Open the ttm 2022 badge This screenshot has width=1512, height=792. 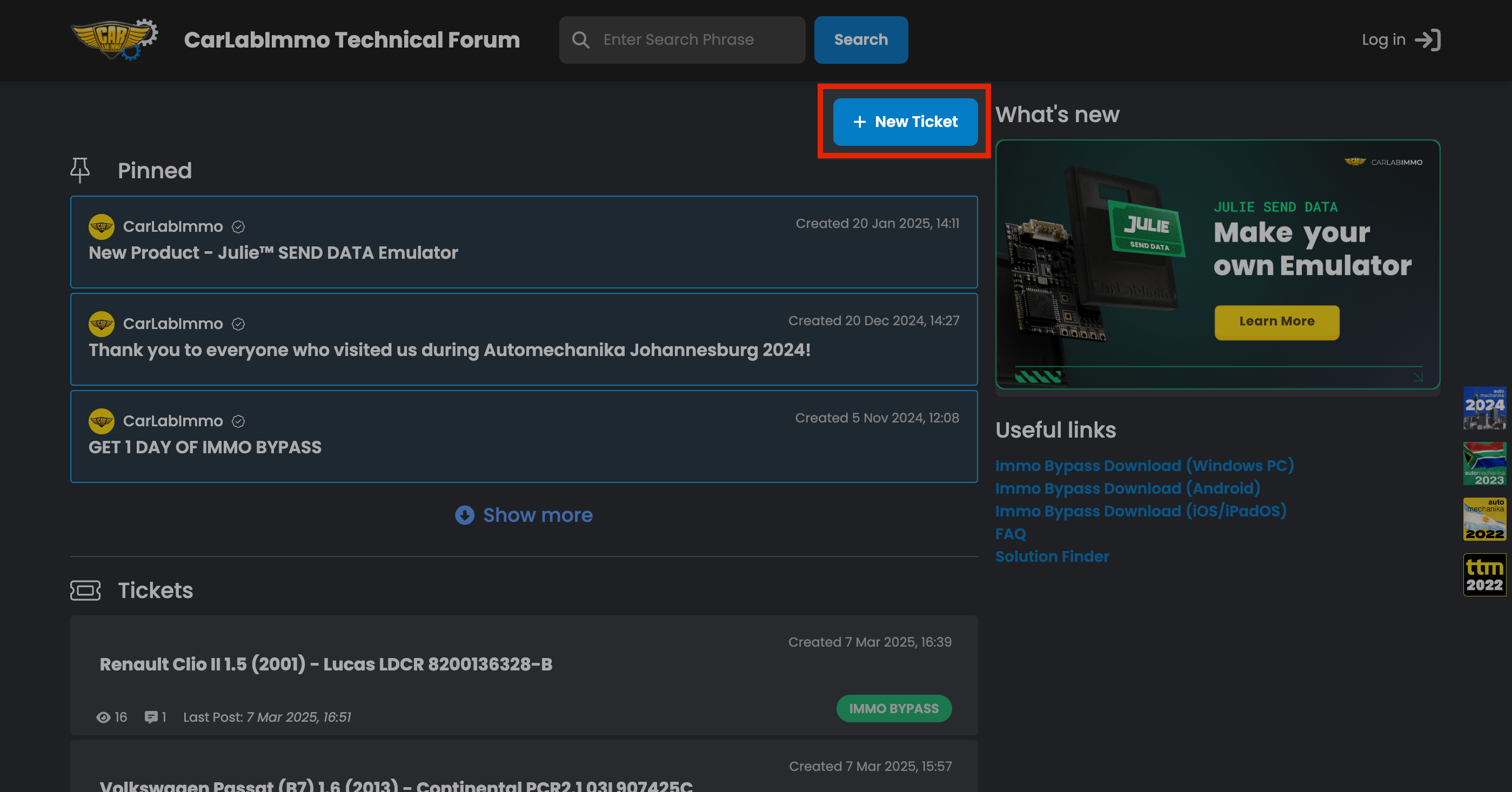coord(1484,575)
